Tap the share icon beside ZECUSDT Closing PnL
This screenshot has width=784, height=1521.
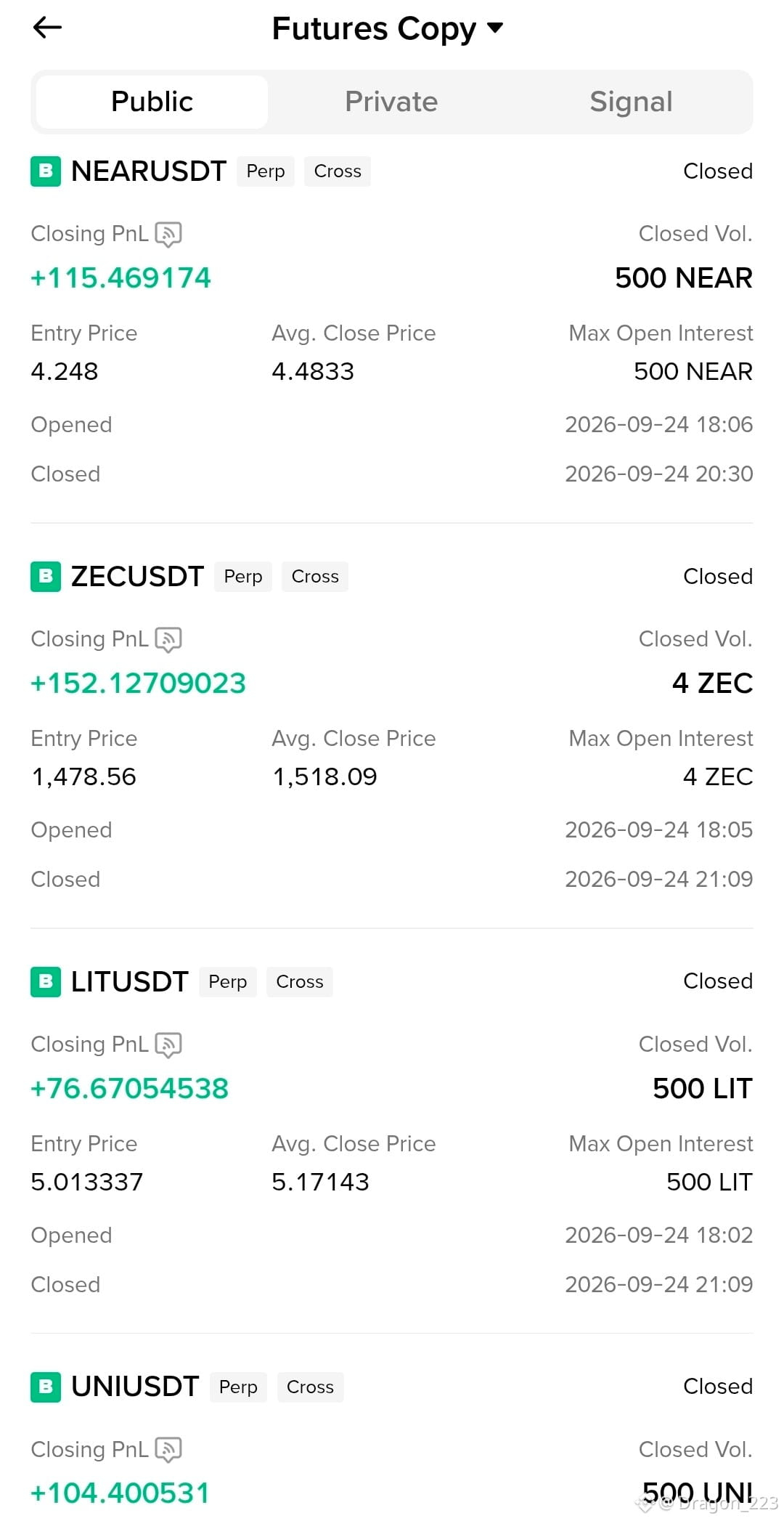pos(168,639)
